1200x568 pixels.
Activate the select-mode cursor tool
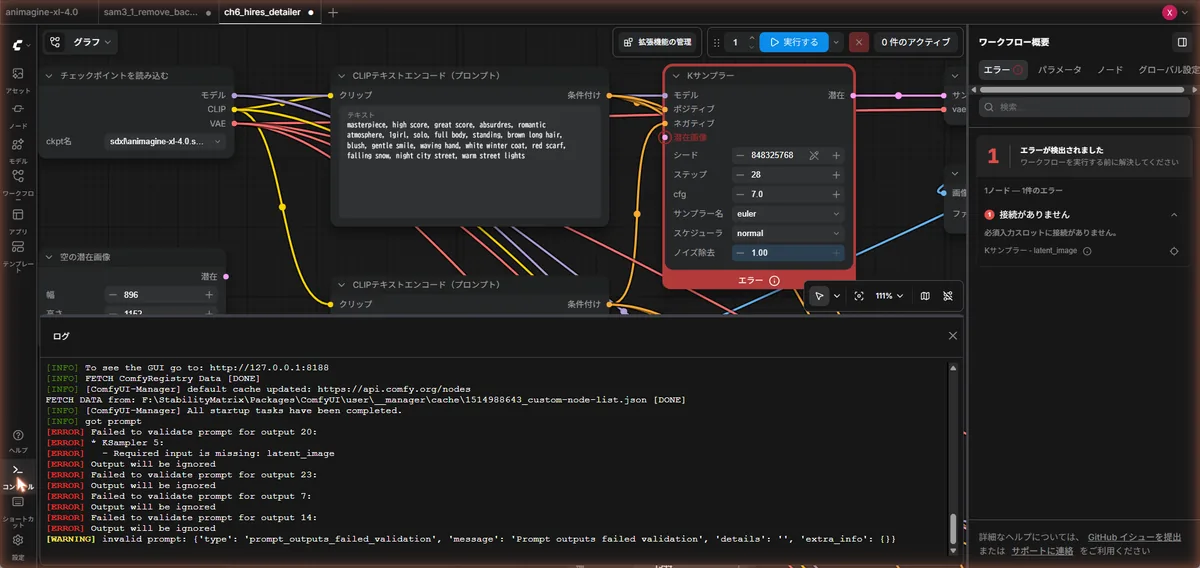[819, 296]
